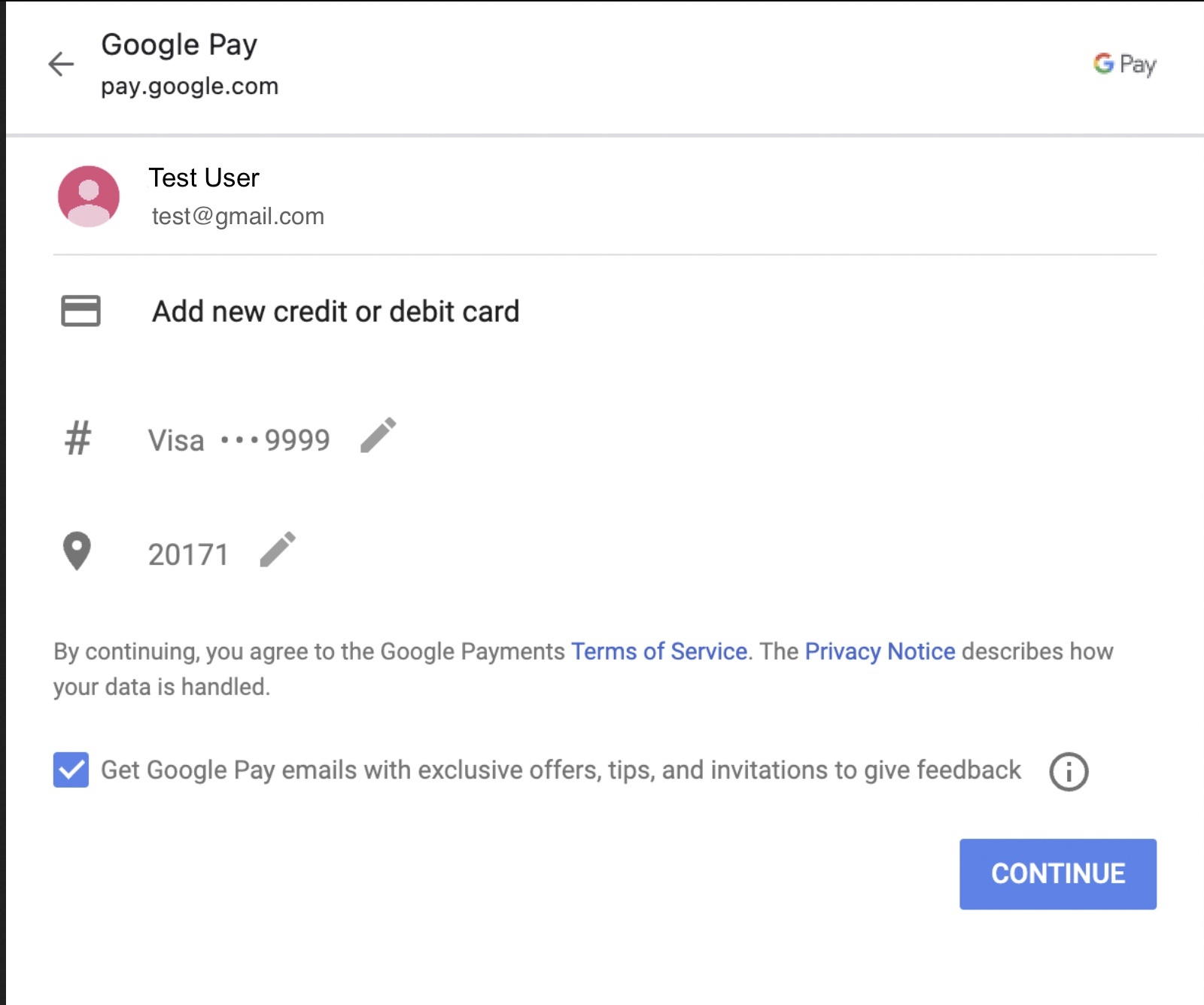Viewport: 1204px width, 1005px height.
Task: Click the location pin icon
Action: tap(77, 551)
